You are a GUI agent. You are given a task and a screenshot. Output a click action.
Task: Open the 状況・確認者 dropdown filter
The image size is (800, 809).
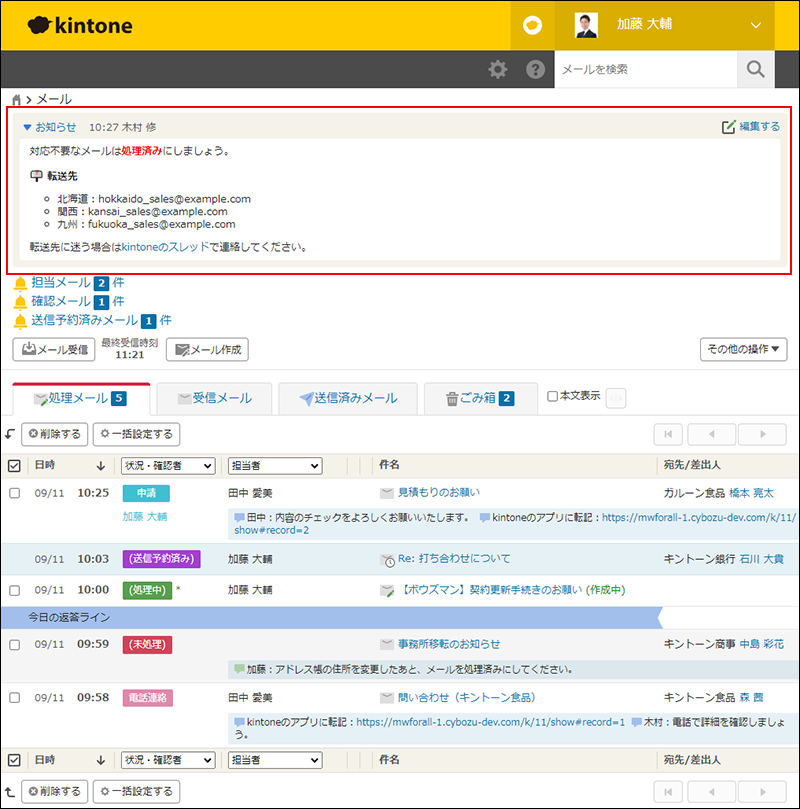point(168,465)
